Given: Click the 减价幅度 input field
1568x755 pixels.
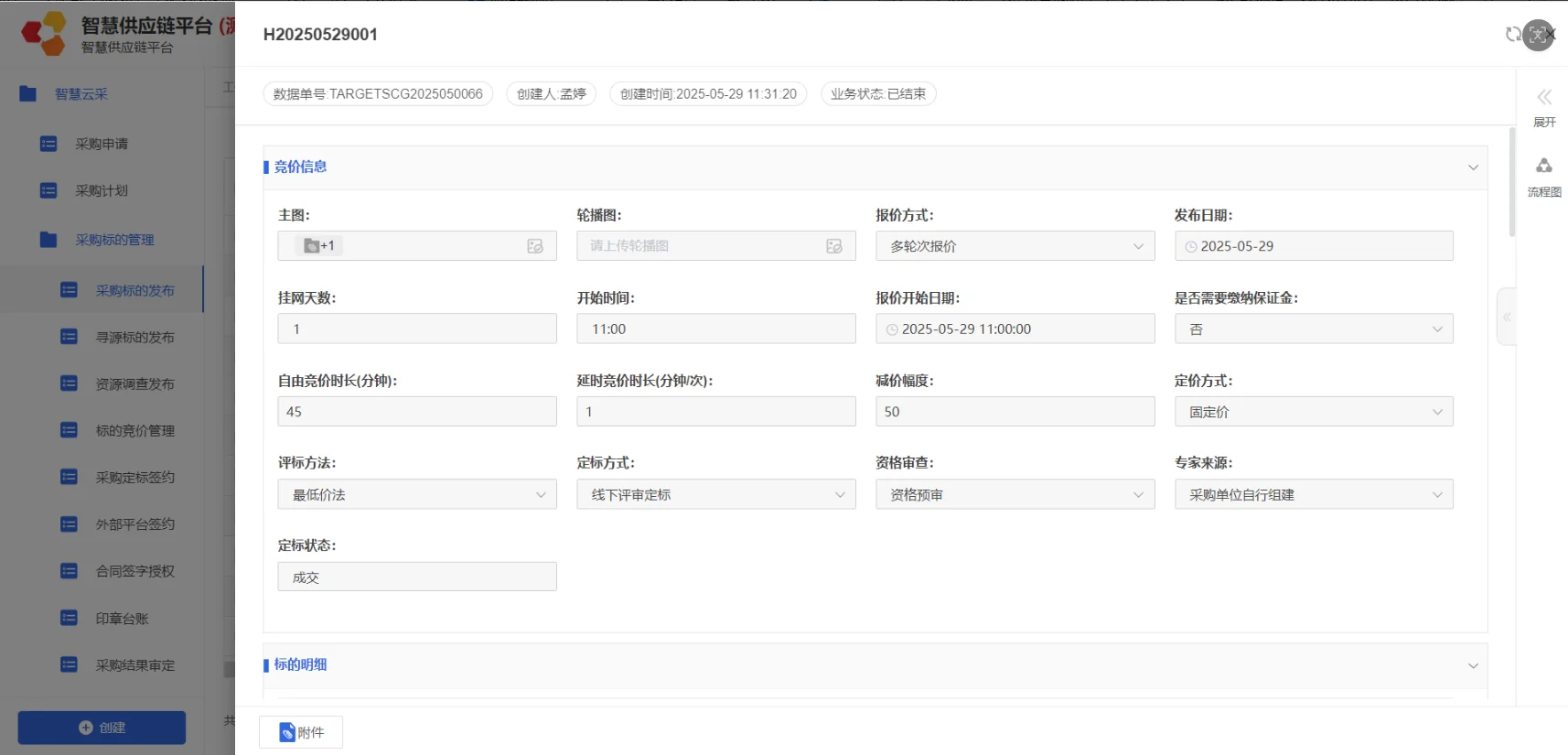Looking at the screenshot, I should click(x=1015, y=412).
